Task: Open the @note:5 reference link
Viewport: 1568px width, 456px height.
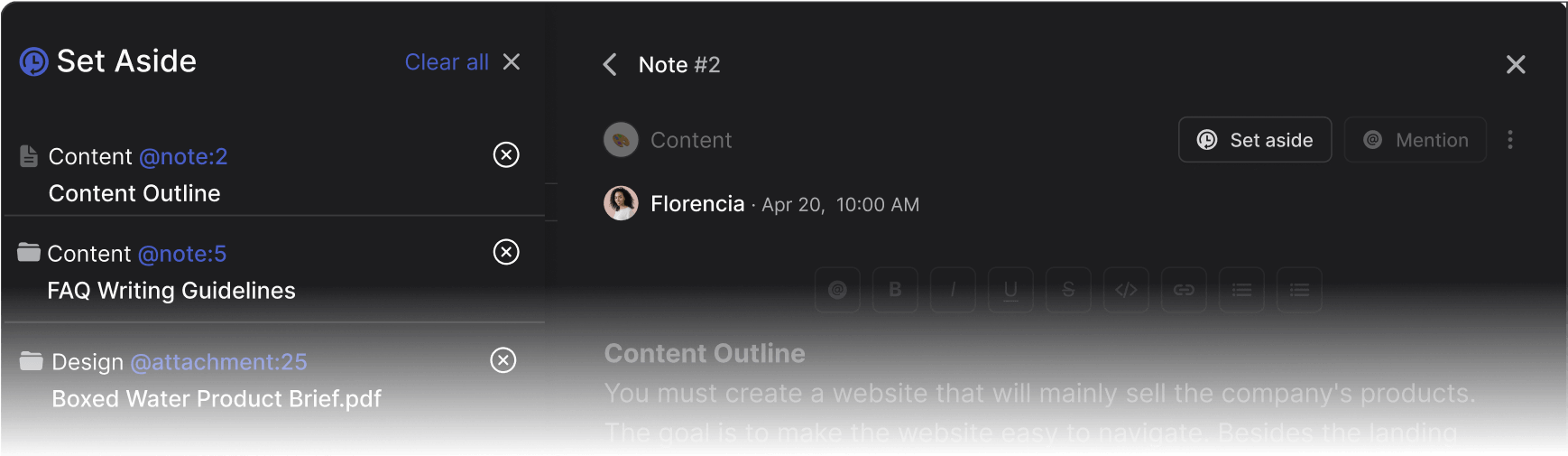Action: tap(182, 255)
